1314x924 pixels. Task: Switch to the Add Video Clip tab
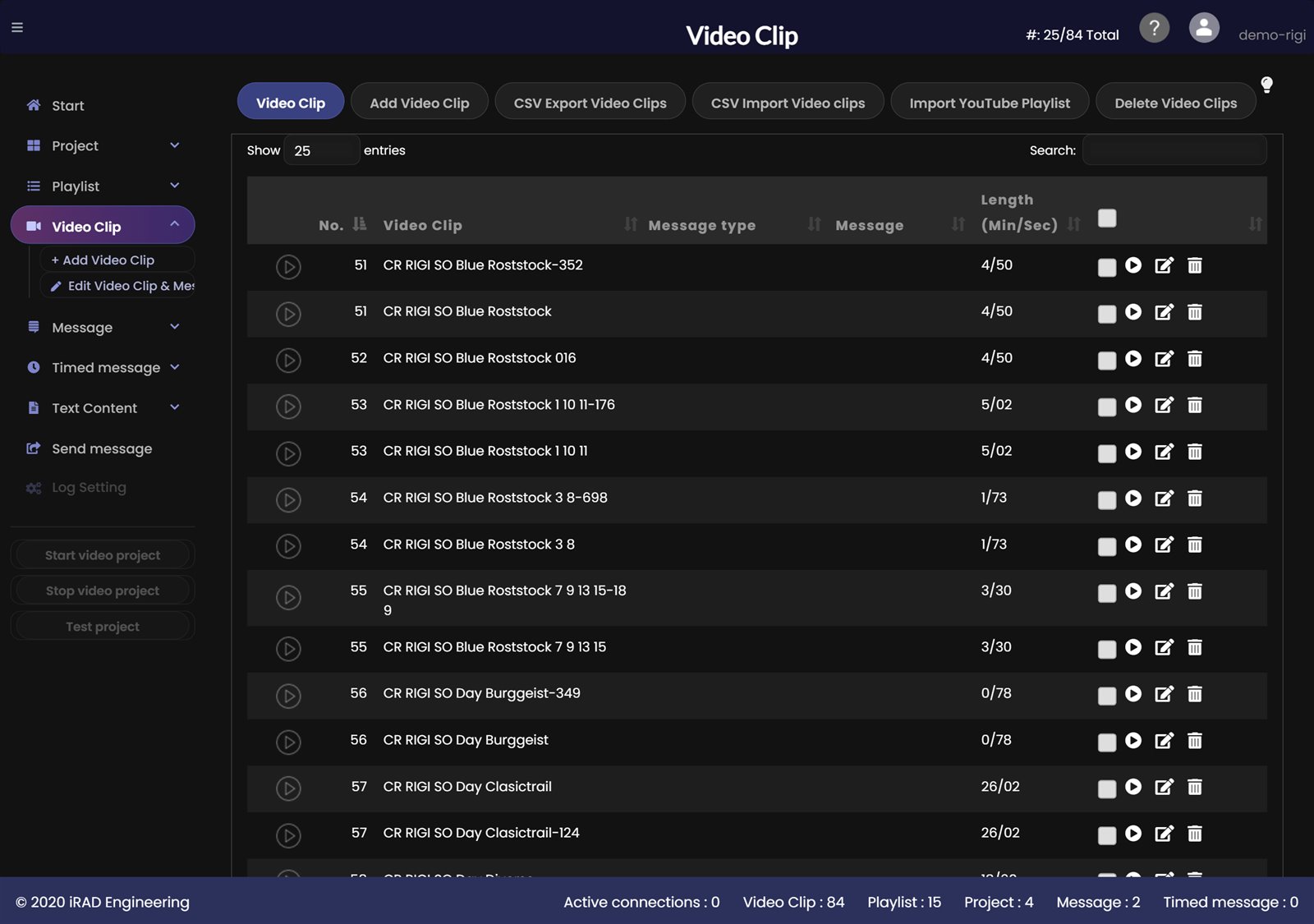(x=419, y=102)
